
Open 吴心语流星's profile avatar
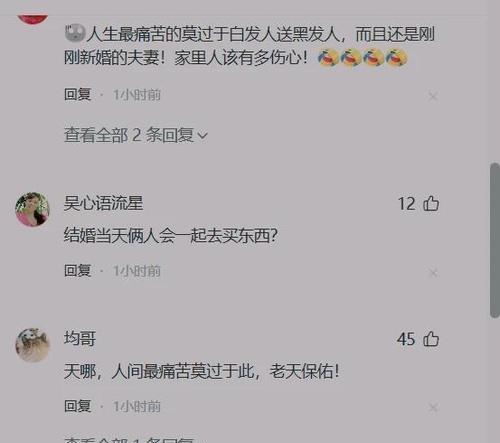click(32, 209)
